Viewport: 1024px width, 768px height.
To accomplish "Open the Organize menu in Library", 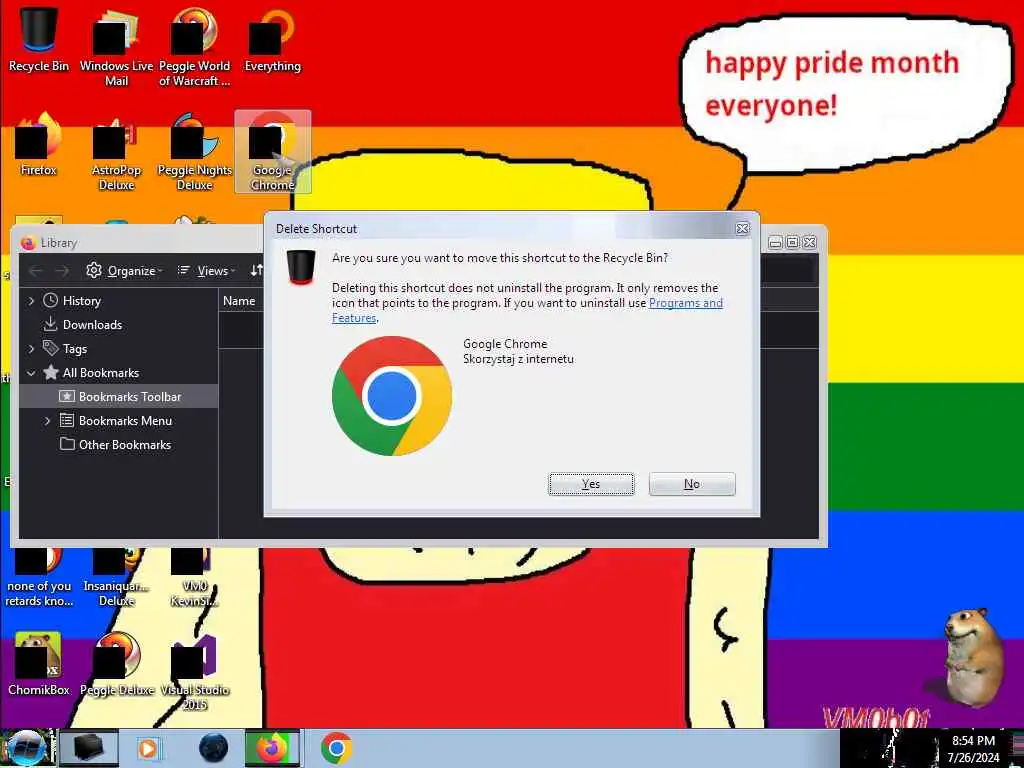I will (124, 270).
